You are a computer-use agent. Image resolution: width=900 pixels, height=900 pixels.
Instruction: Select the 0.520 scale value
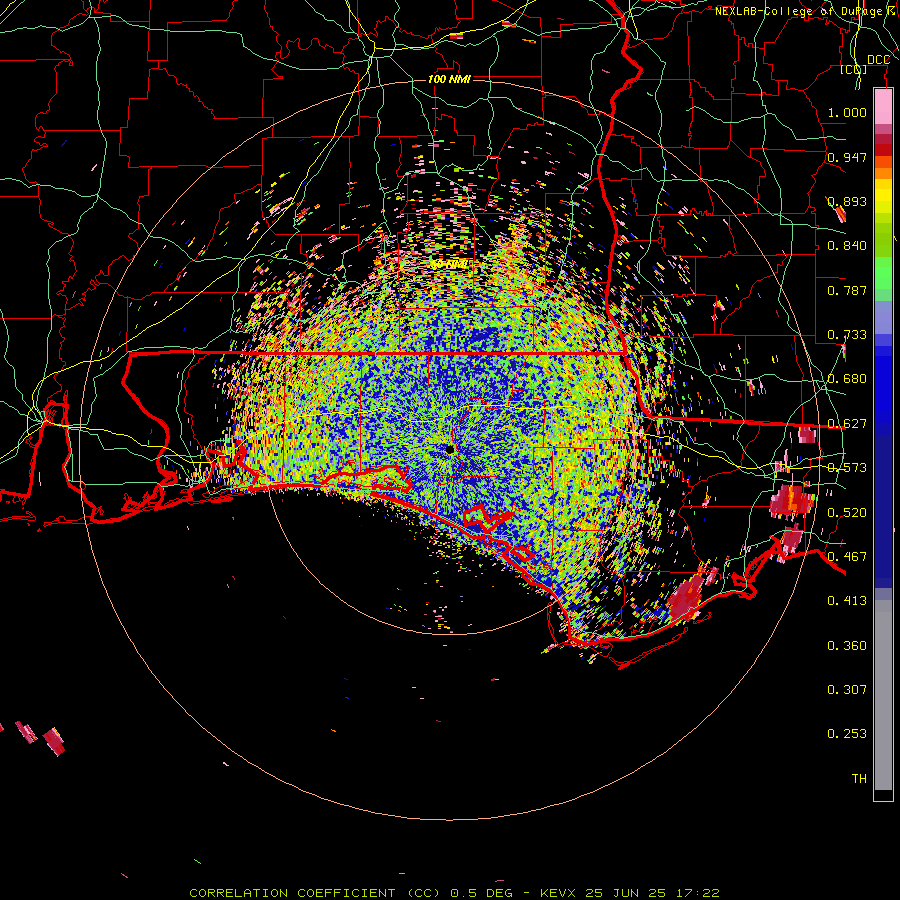[x=847, y=513]
